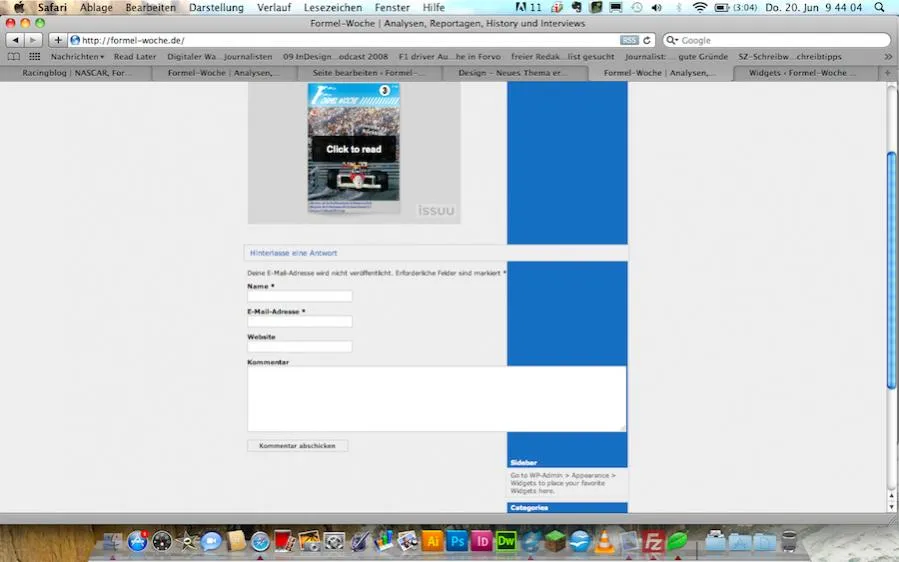Launch Photoshop from the dock
The image size is (899, 562).
pyautogui.click(x=457, y=541)
